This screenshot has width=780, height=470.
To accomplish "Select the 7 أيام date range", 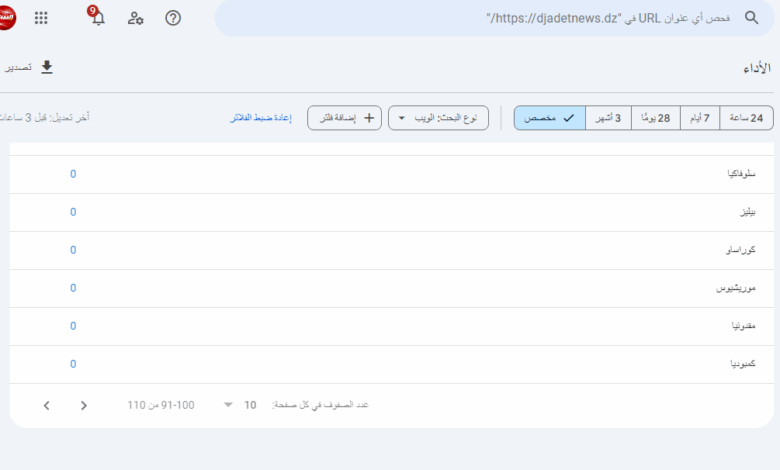I will [699, 118].
